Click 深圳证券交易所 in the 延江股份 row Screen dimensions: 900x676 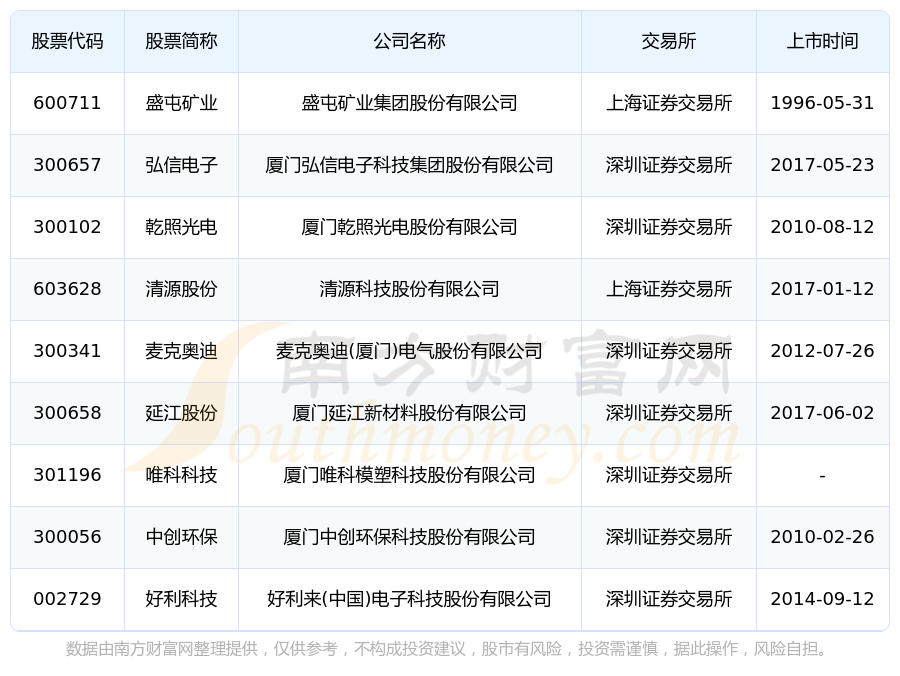coord(669,413)
